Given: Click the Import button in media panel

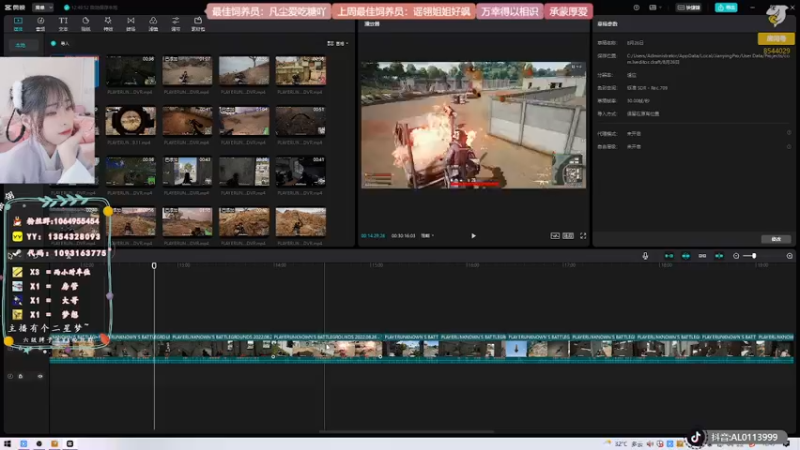Looking at the screenshot, I should pos(61,43).
